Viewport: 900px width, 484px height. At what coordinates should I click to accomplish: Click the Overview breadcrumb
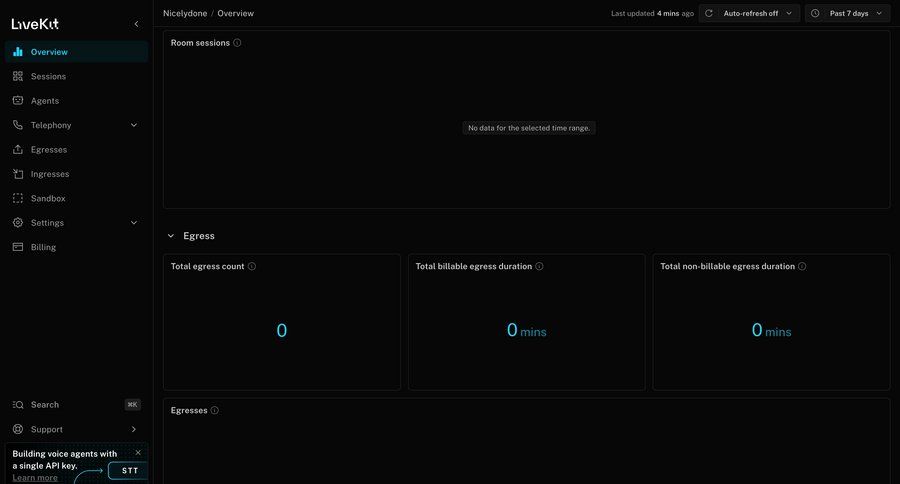click(x=235, y=13)
